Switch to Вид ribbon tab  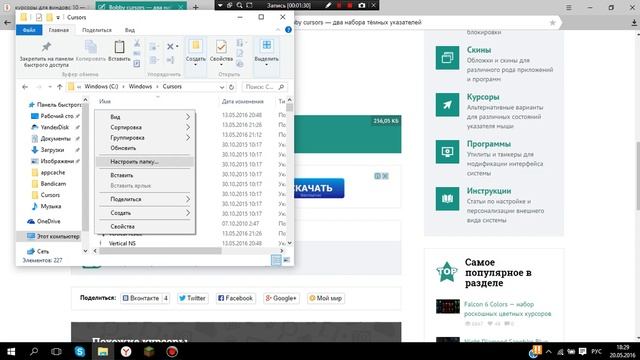pyautogui.click(x=130, y=30)
